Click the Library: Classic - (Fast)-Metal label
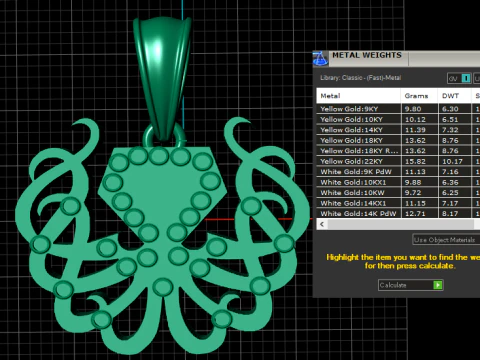The image size is (480, 360). (x=360, y=78)
